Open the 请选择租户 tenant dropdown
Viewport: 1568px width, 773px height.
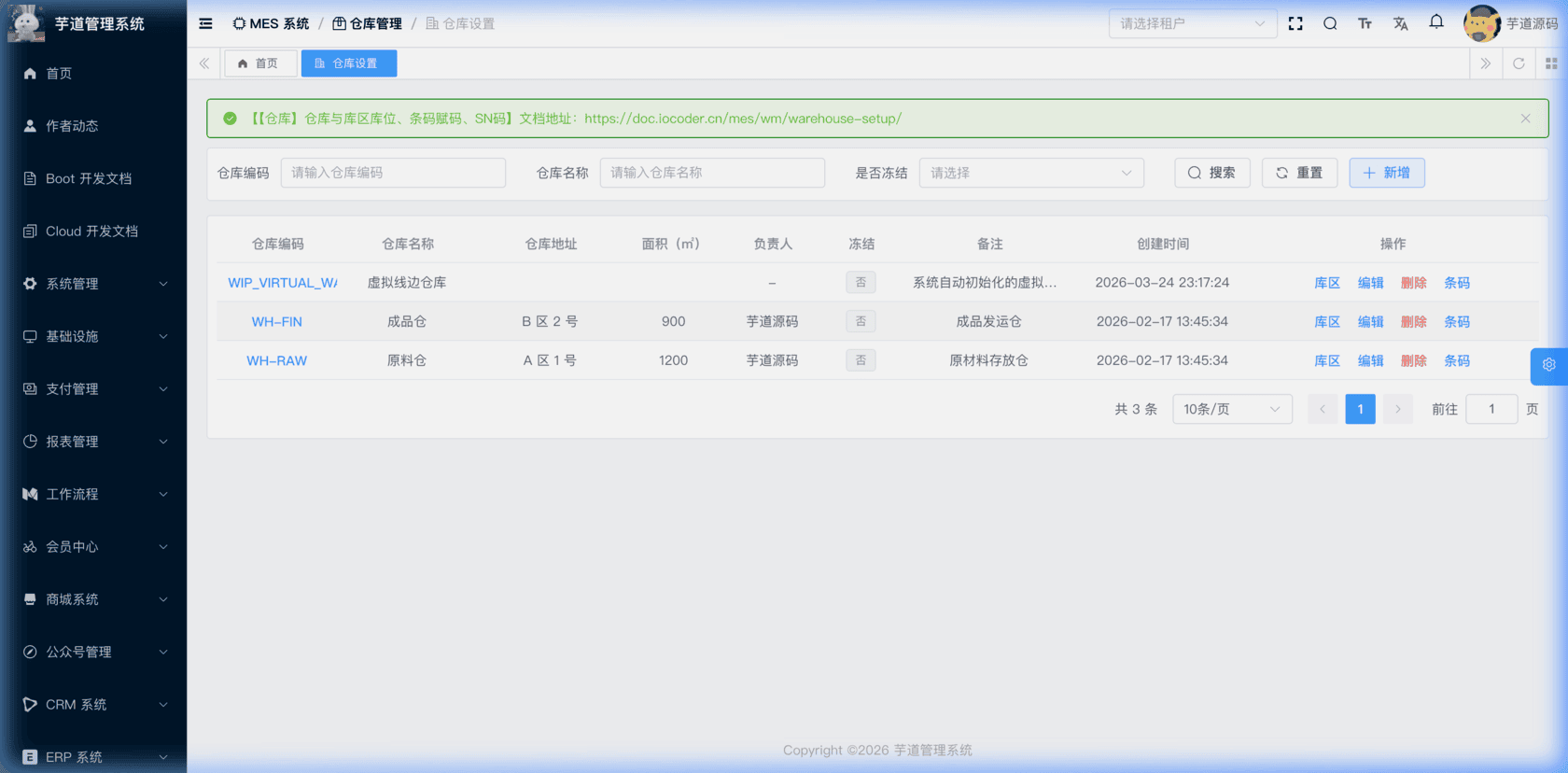coord(1192,23)
